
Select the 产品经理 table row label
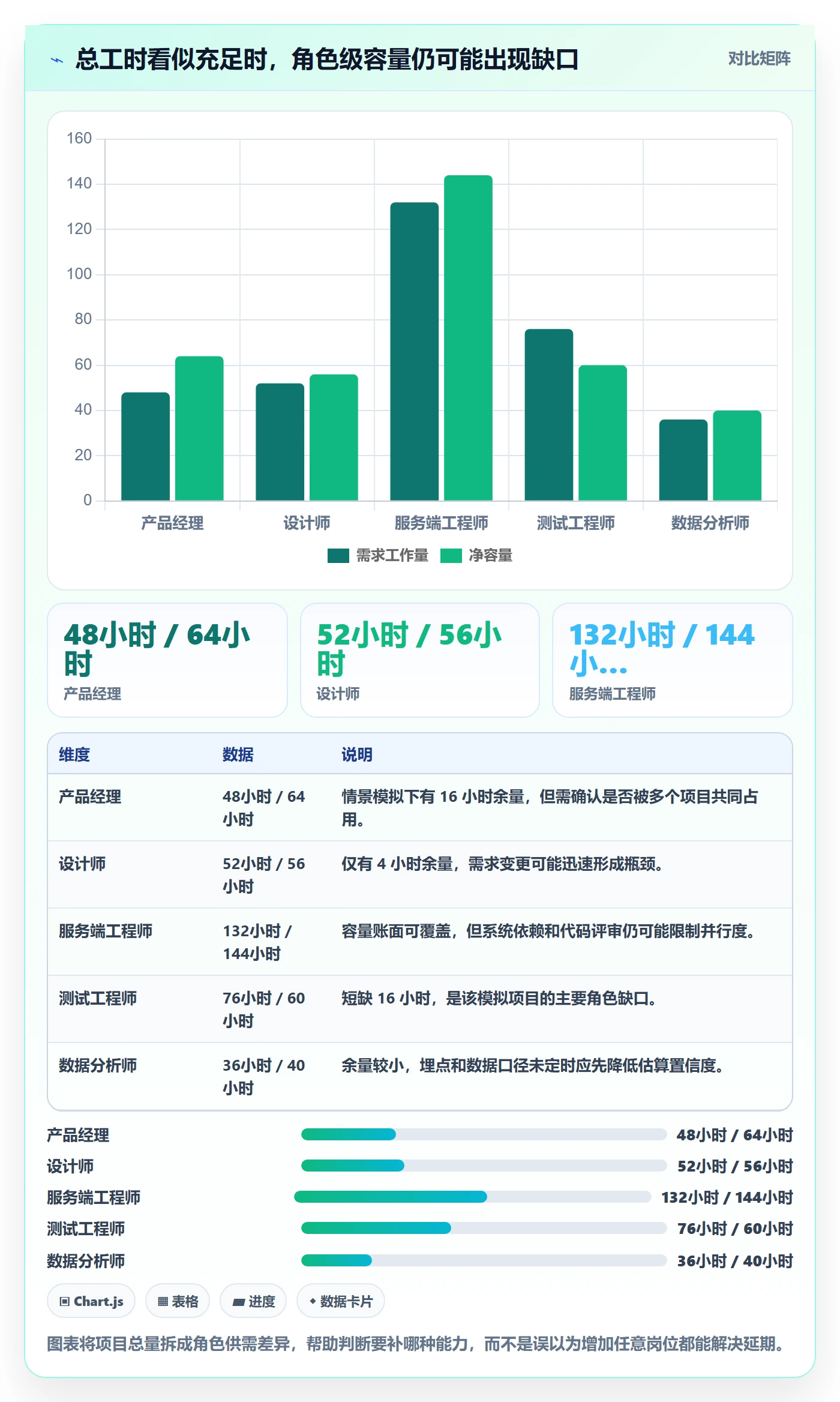coord(90,796)
